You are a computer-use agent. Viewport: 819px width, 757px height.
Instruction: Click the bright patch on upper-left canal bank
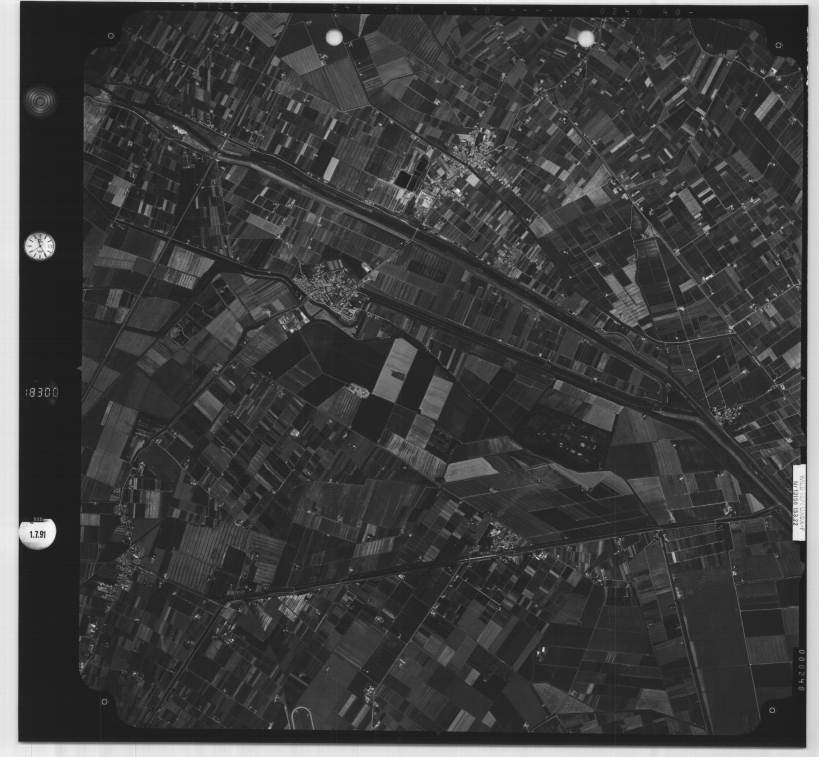[180, 129]
